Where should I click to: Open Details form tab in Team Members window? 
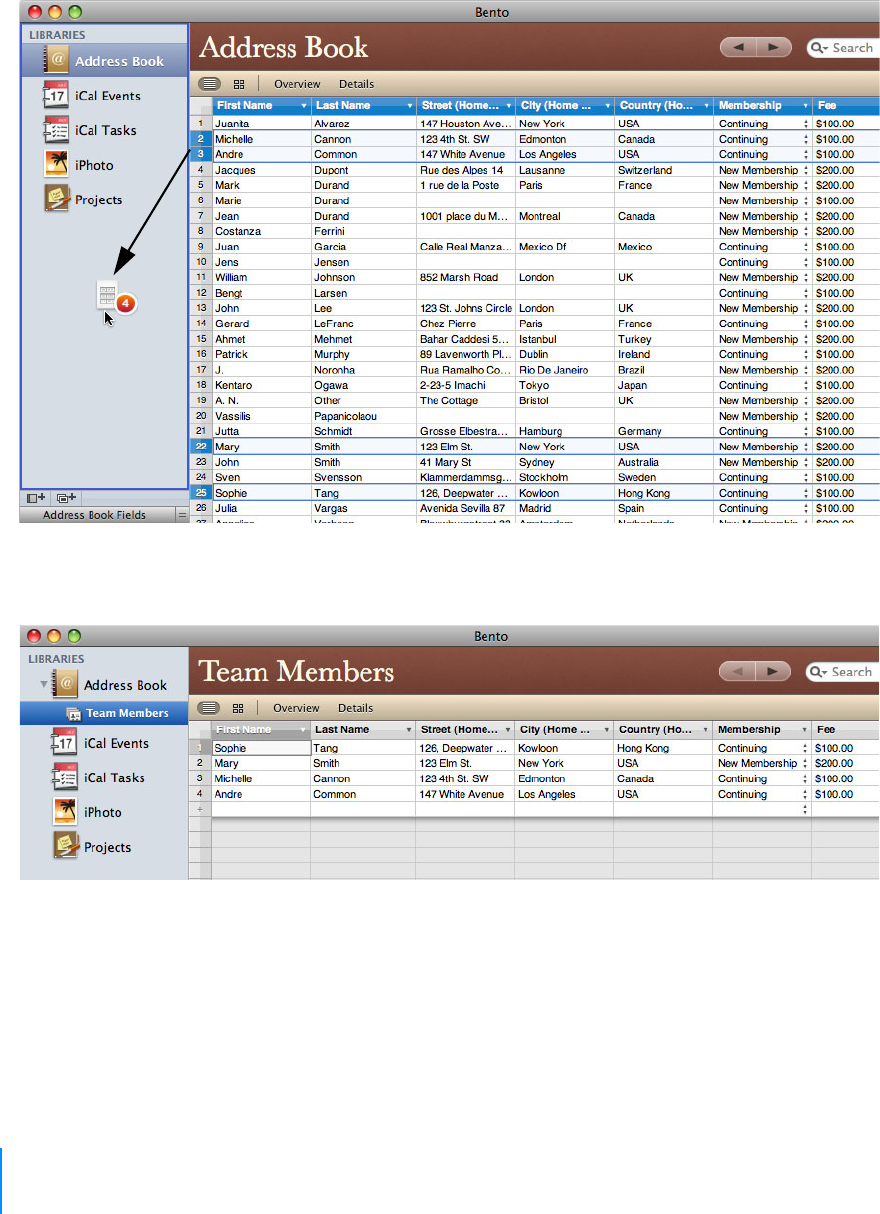pos(355,708)
